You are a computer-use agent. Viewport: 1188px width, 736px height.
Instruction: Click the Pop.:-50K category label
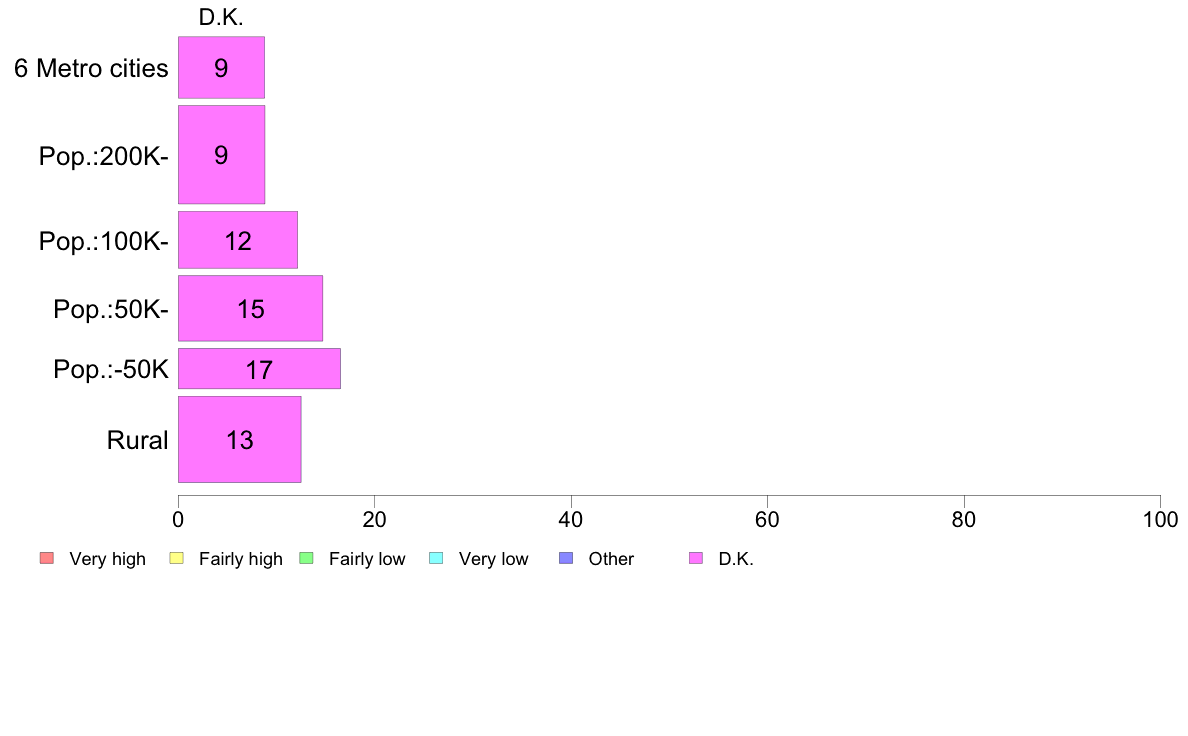[111, 370]
